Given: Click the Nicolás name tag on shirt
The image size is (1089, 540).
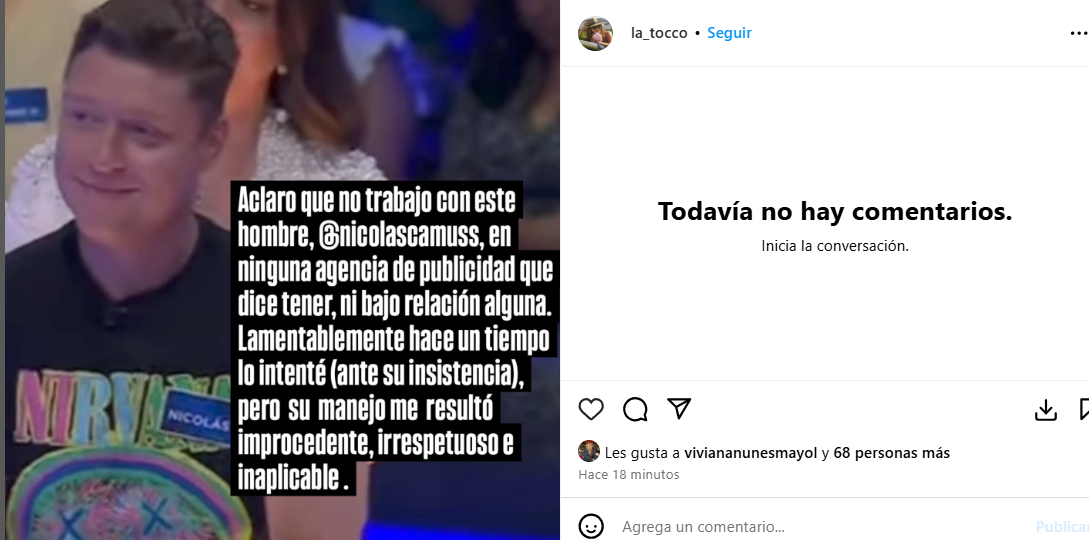Looking at the screenshot, I should click(198, 414).
